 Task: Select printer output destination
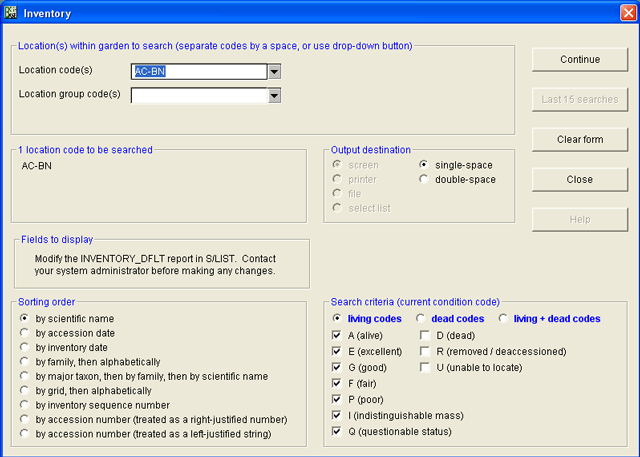(337, 179)
